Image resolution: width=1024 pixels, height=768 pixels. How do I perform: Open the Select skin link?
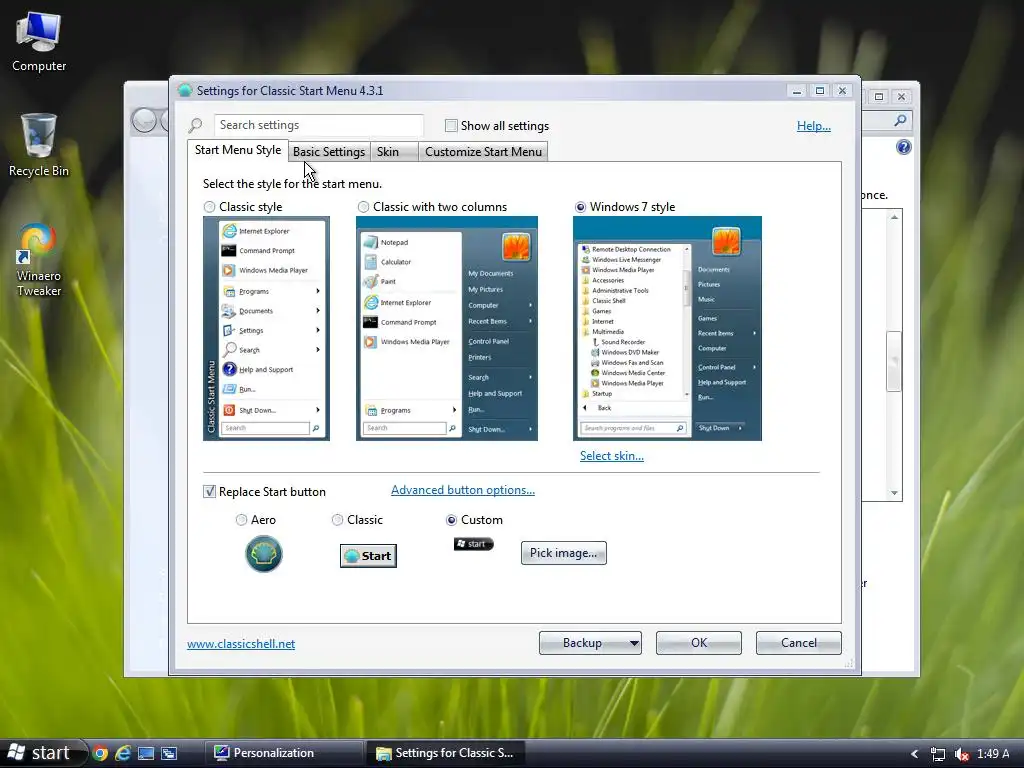tap(612, 456)
